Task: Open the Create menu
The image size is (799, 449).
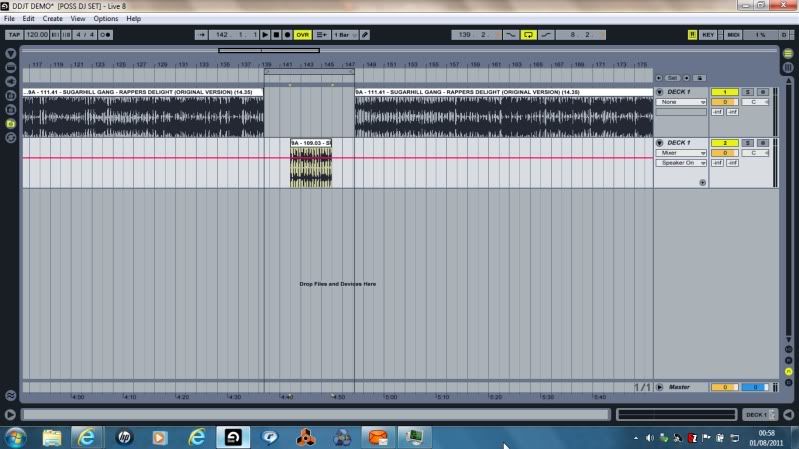Action: coord(52,19)
